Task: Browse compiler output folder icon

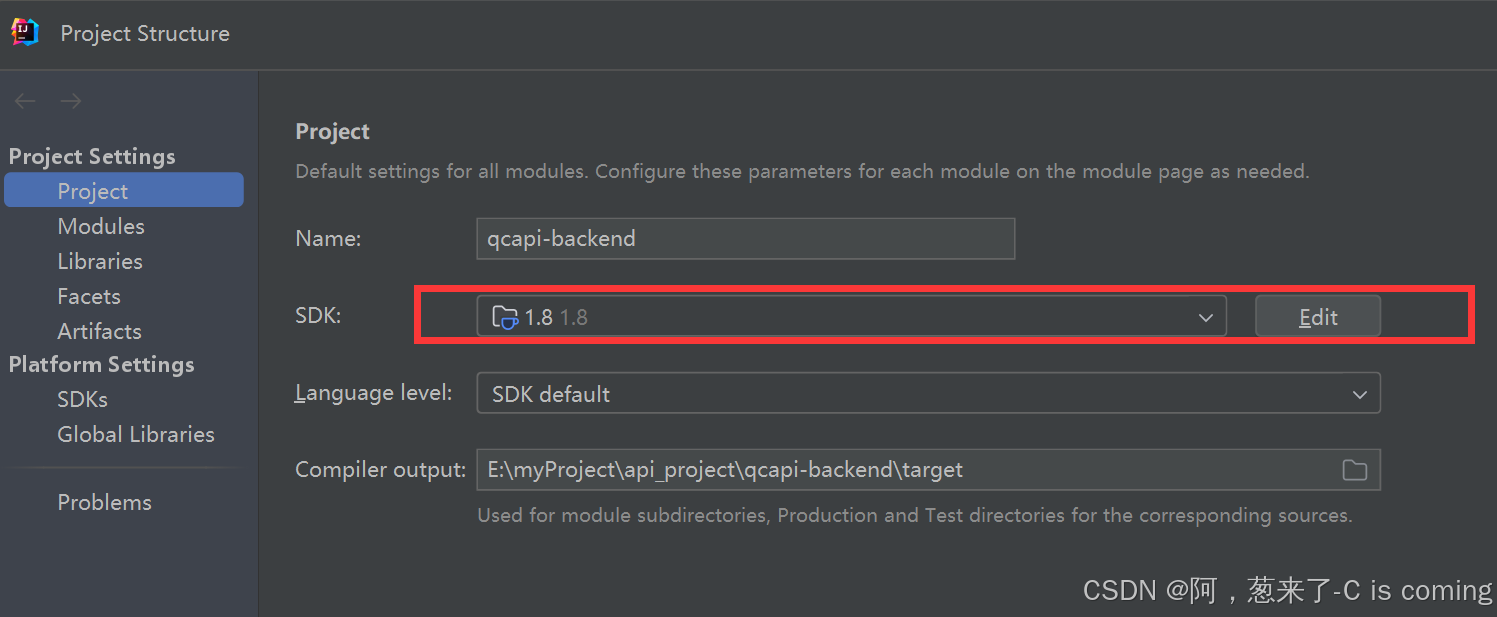Action: tap(1354, 470)
